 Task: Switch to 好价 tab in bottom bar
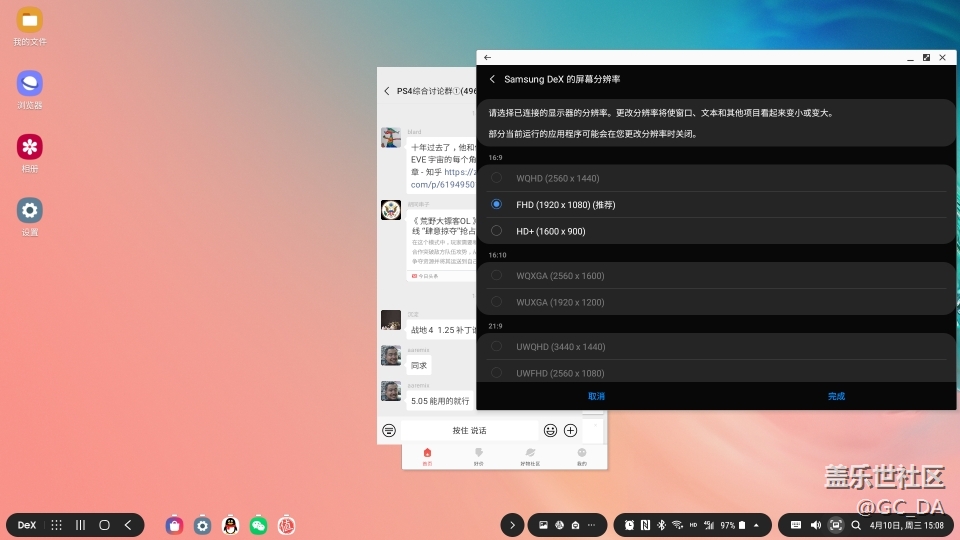pyautogui.click(x=478, y=455)
